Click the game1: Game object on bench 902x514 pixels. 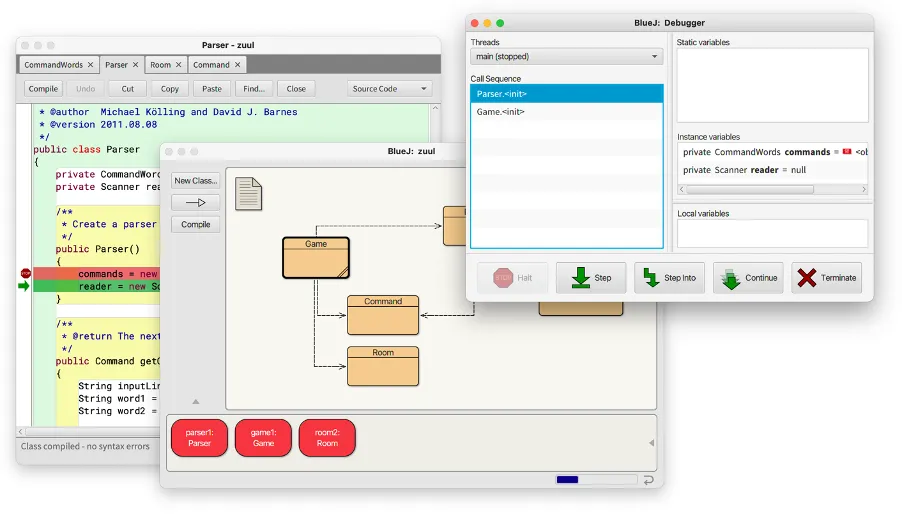(263, 438)
